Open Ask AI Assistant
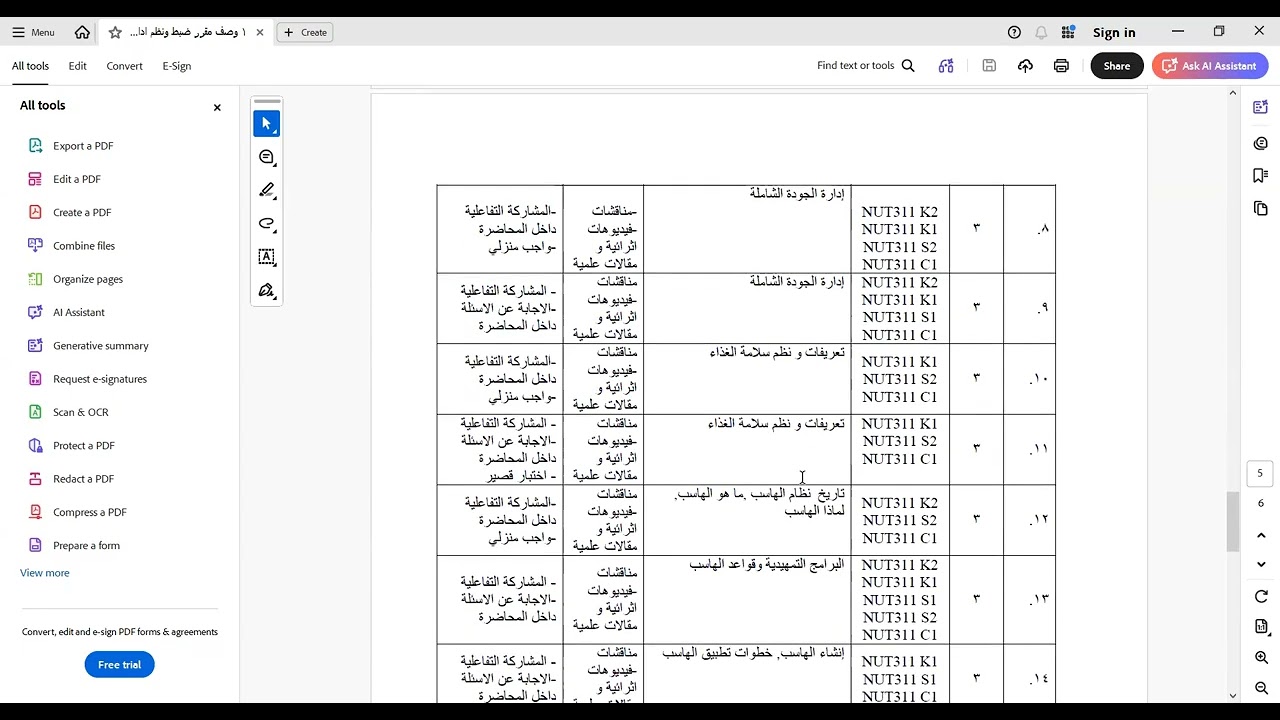The image size is (1280, 720). (x=1210, y=66)
